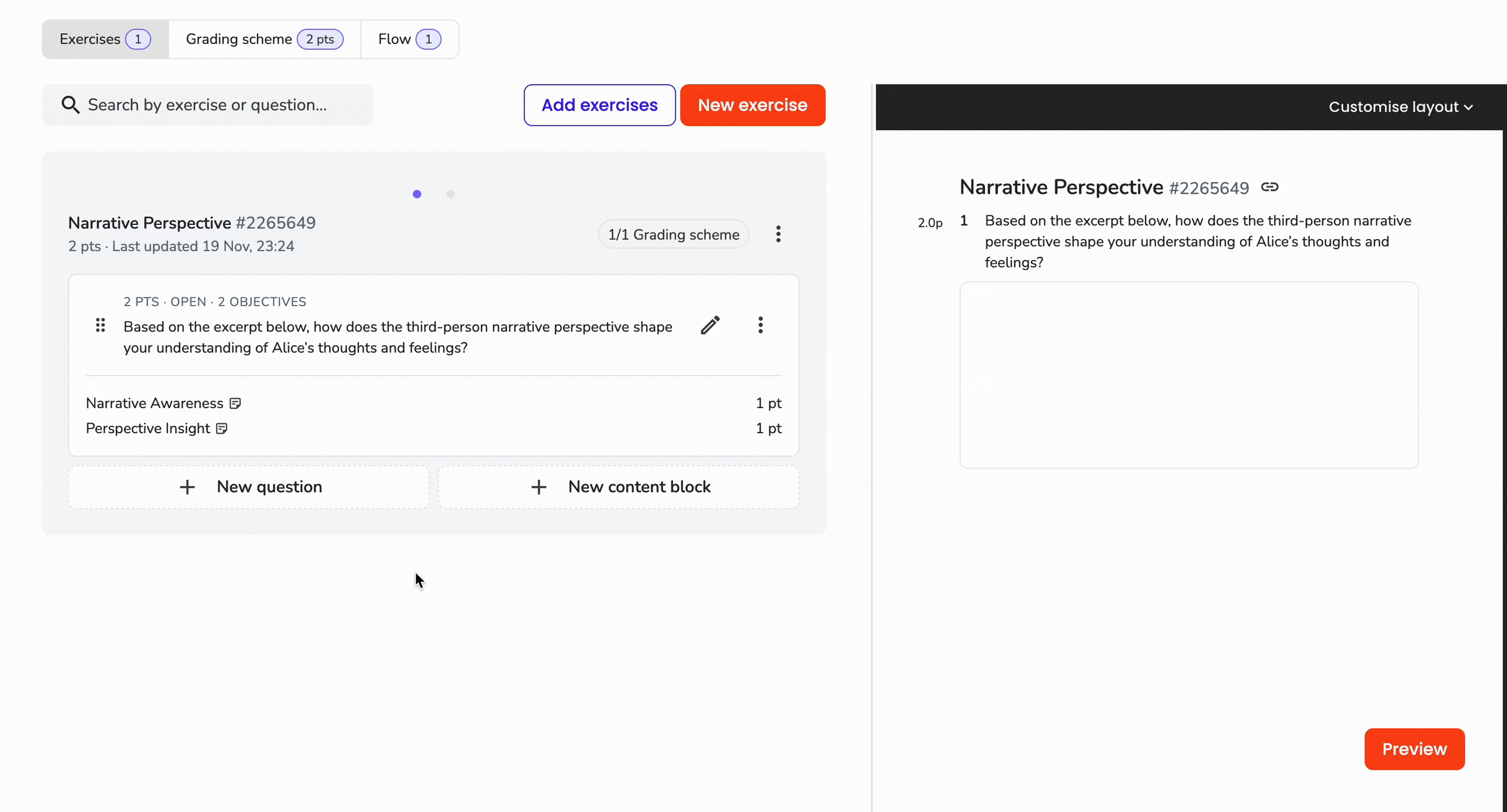Image resolution: width=1507 pixels, height=812 pixels.
Task: Click the New exercise button
Action: [x=752, y=105]
